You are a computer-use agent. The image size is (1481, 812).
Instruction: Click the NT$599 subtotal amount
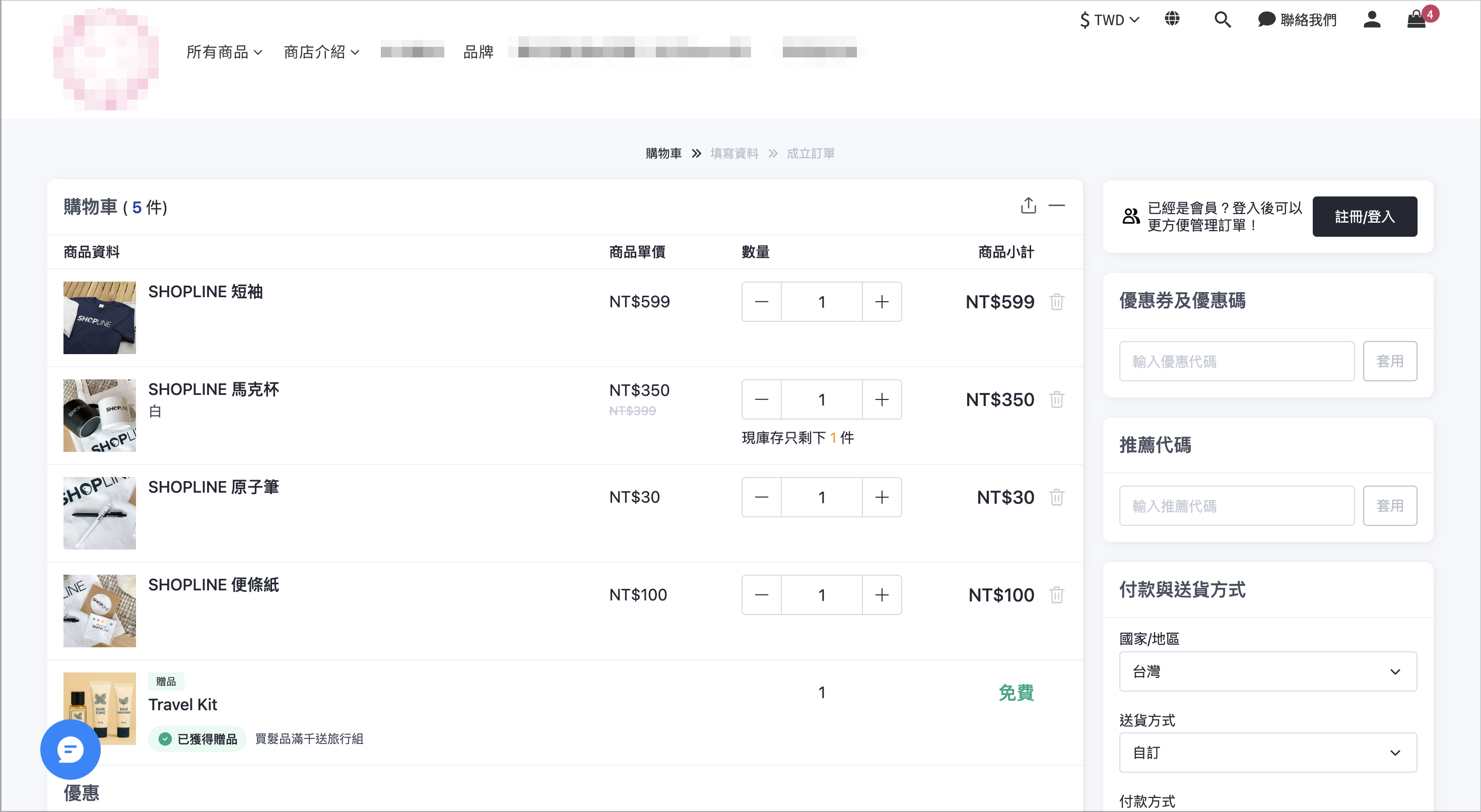[x=1000, y=301]
